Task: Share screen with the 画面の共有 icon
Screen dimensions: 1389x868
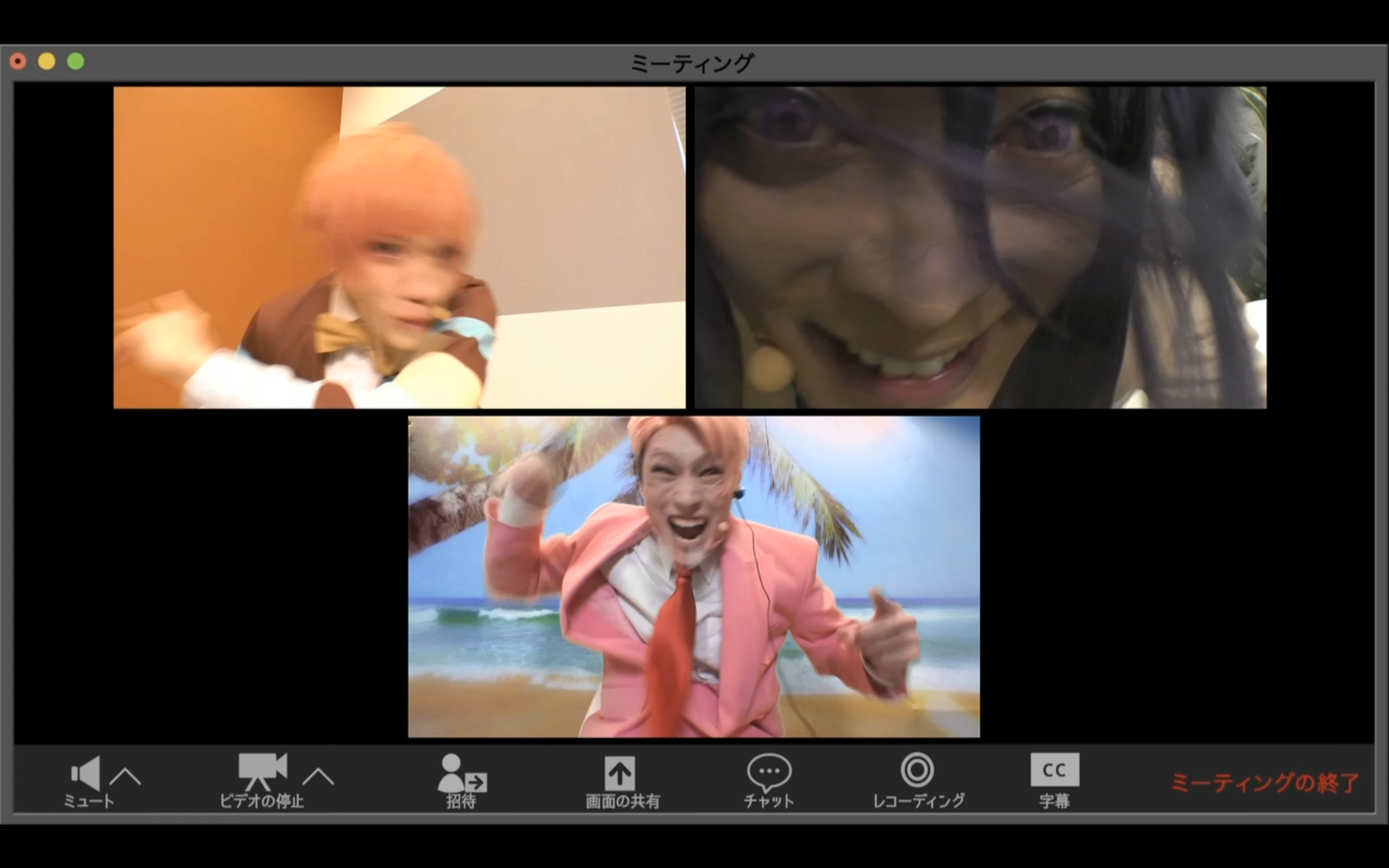Action: [x=620, y=773]
